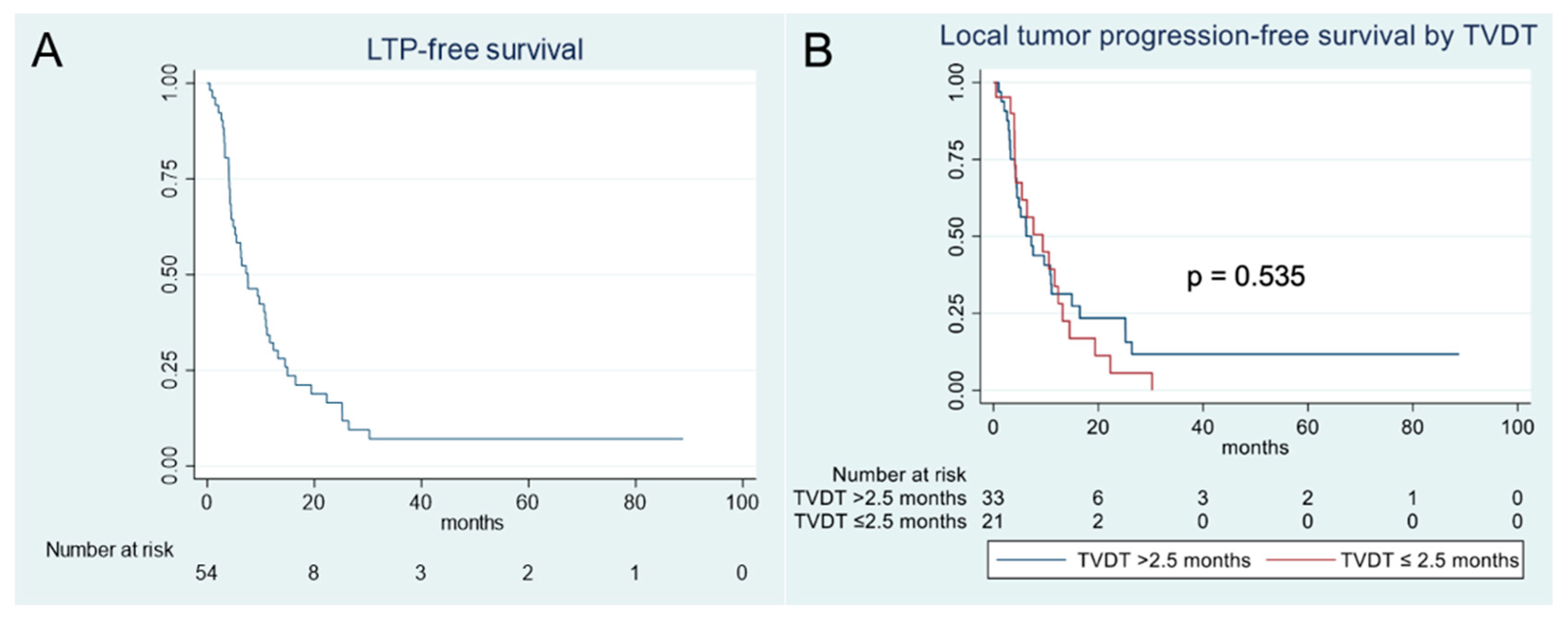Select the "Local tumor progression-free survival by TVDT" title
Screen dimensions: 1568x617
pos(1238,35)
